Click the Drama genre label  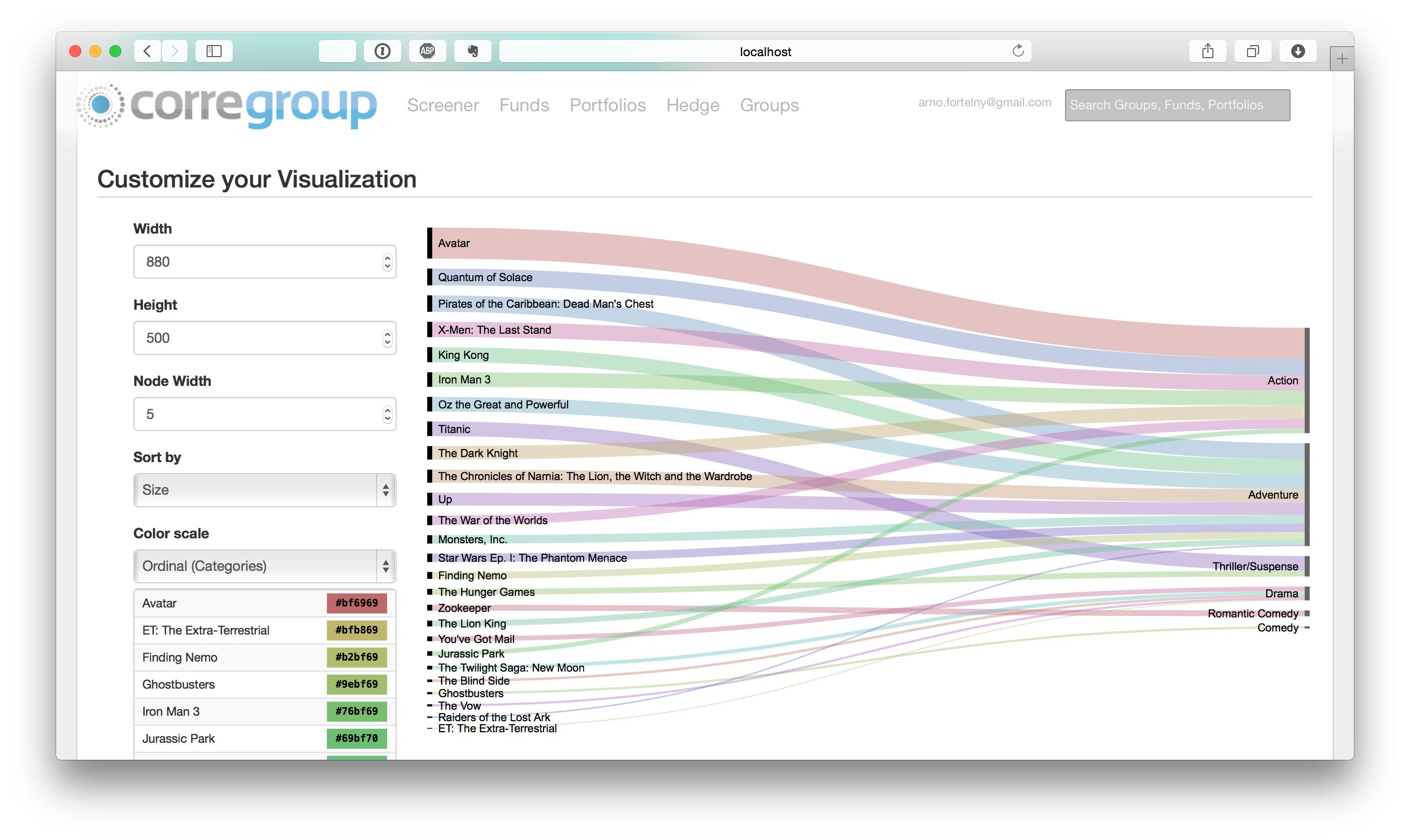click(x=1282, y=593)
